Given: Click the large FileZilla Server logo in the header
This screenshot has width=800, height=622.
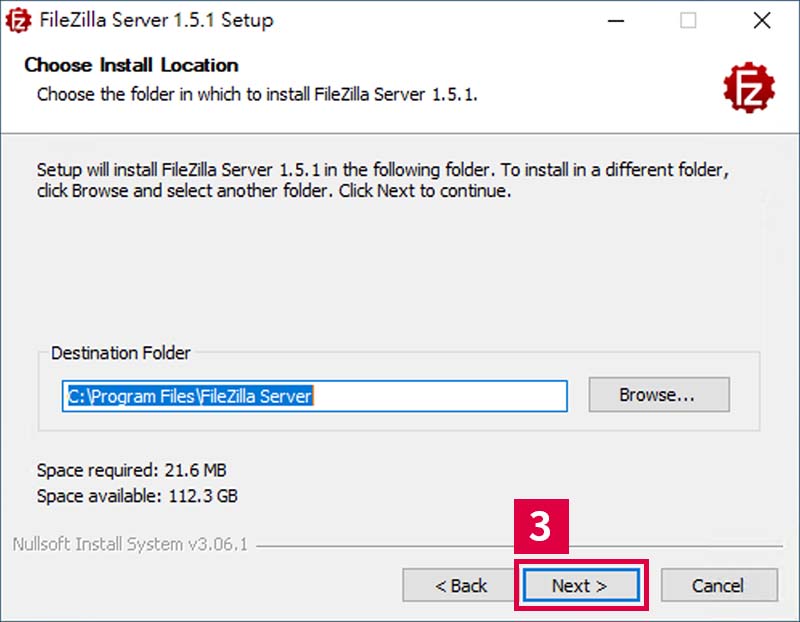Looking at the screenshot, I should pyautogui.click(x=748, y=87).
